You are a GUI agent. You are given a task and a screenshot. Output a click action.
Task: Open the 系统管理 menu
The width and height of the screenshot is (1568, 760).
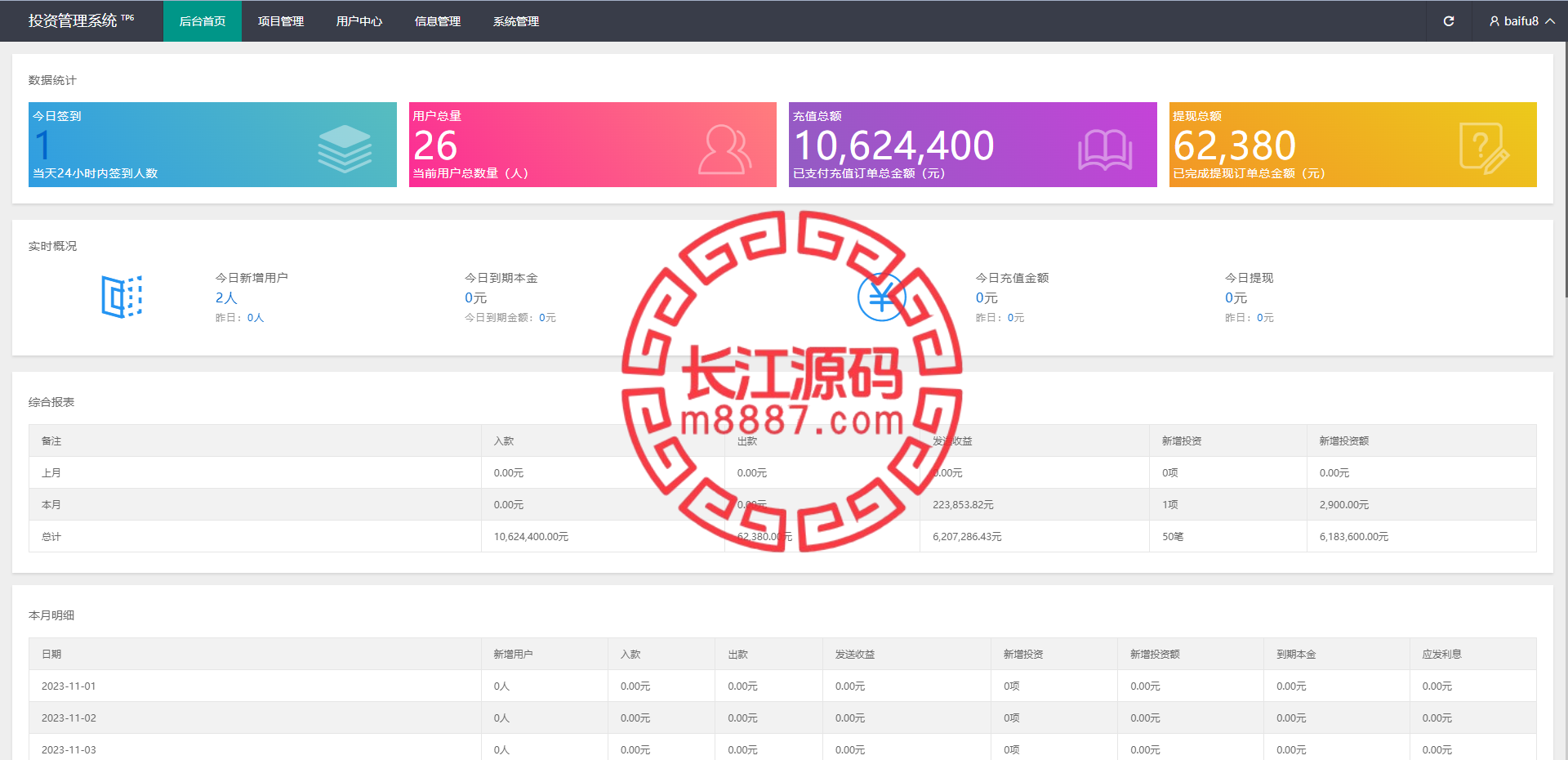point(516,21)
